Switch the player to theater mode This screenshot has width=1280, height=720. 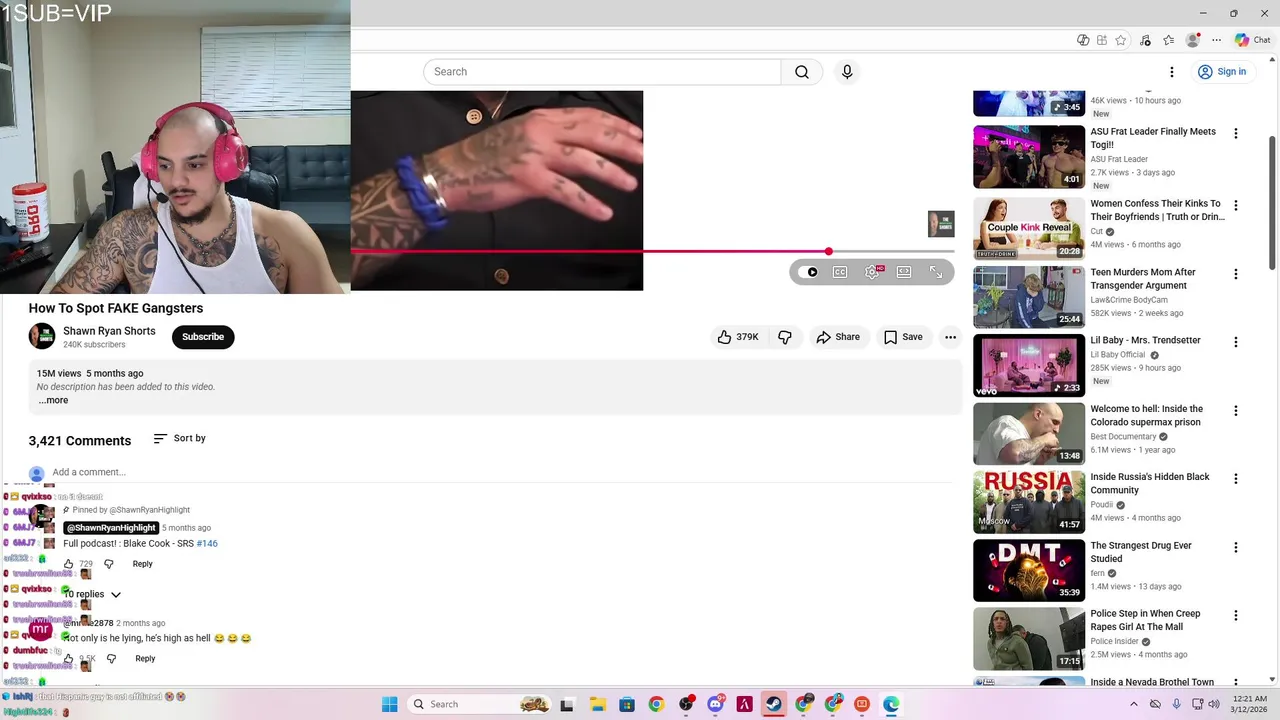(904, 272)
